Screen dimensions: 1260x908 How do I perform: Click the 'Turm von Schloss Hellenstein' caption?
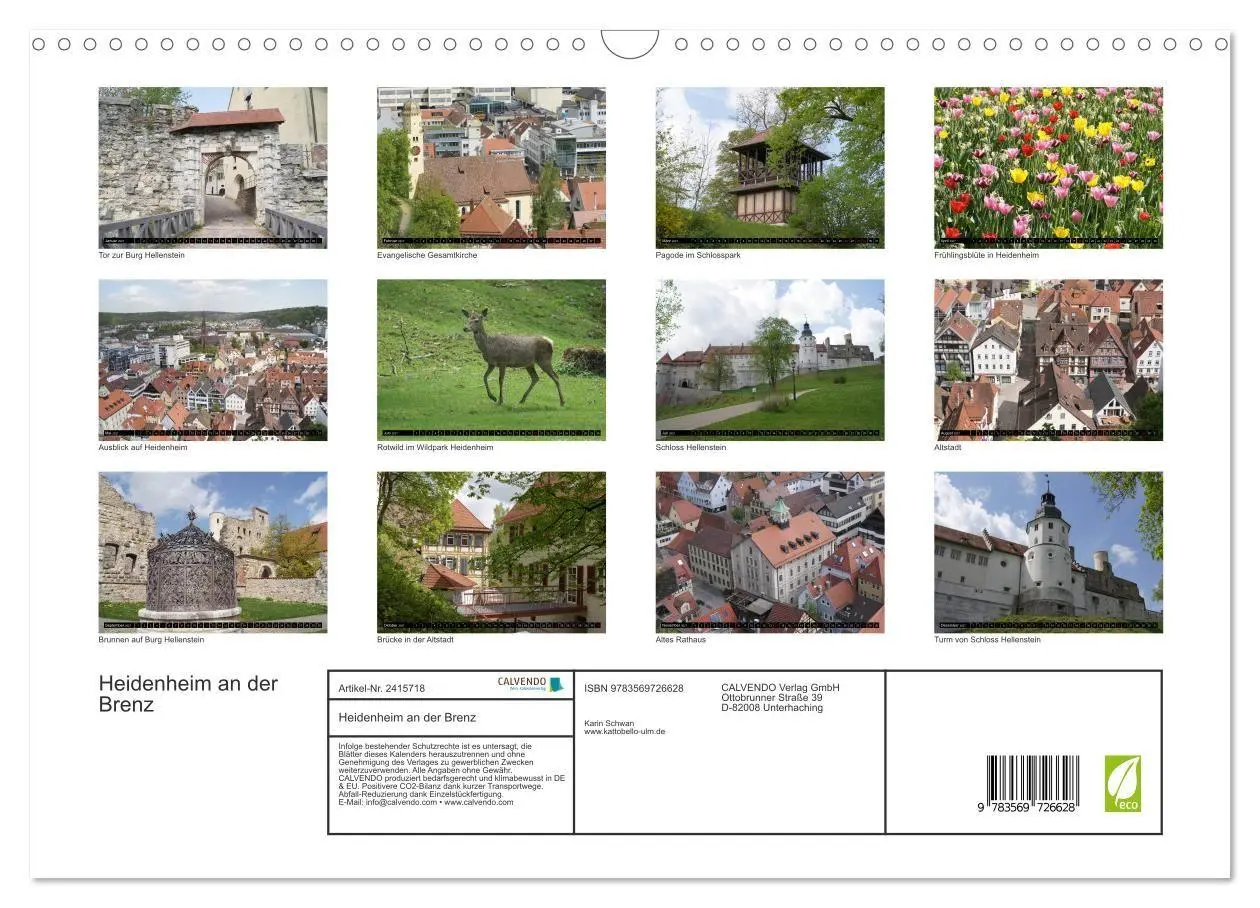987,640
